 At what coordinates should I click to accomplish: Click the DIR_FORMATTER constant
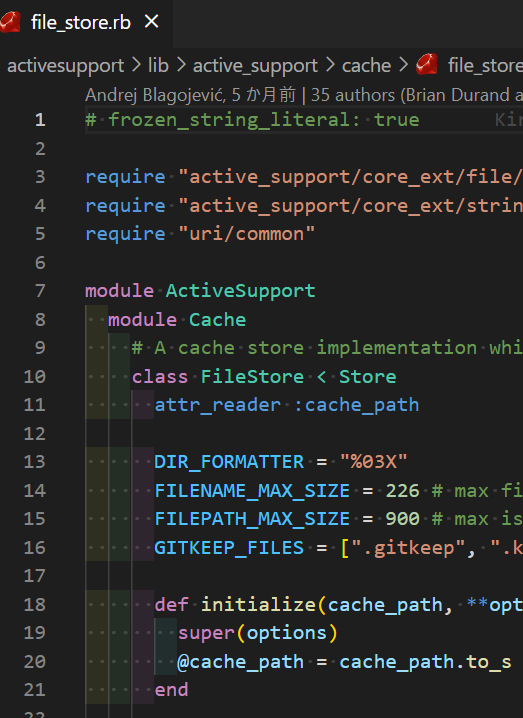pos(229,462)
